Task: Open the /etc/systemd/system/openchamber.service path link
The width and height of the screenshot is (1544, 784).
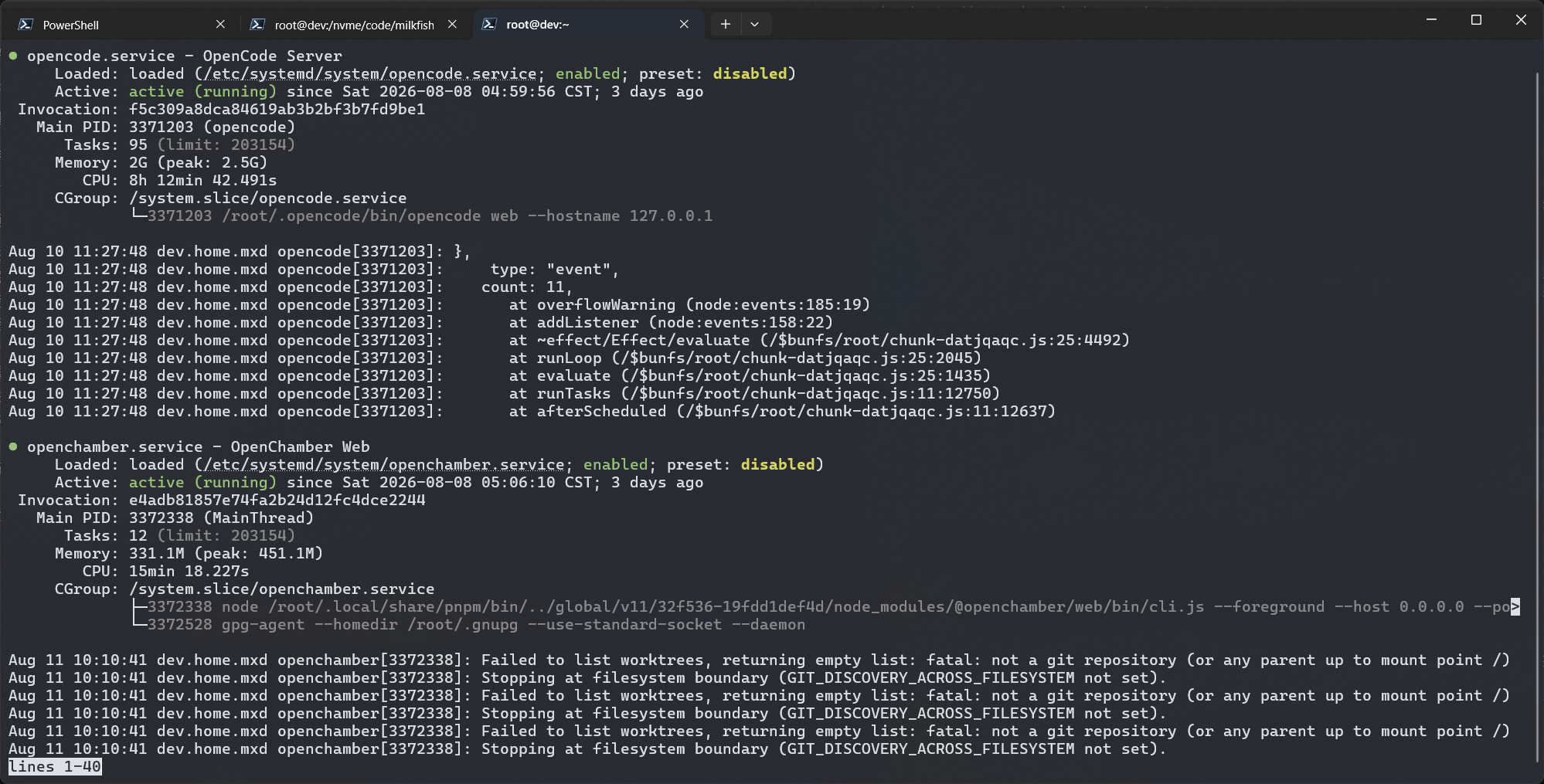Action: point(384,465)
